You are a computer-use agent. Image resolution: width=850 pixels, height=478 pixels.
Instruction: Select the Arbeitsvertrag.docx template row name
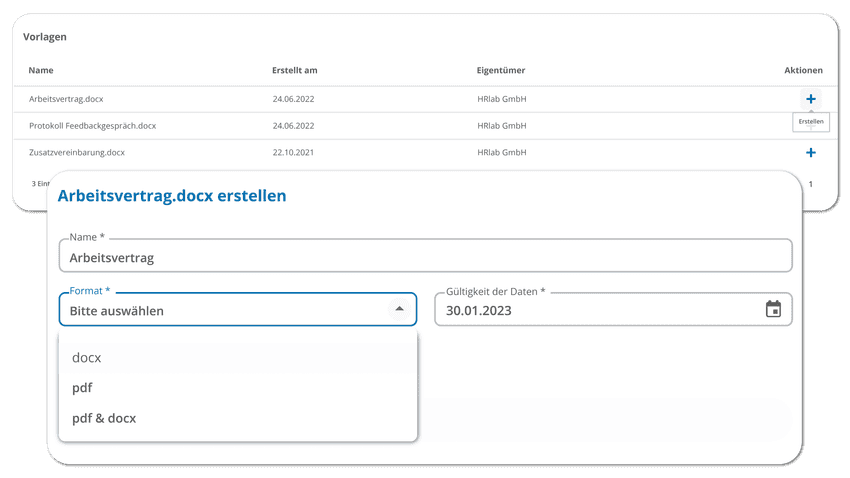pos(66,99)
